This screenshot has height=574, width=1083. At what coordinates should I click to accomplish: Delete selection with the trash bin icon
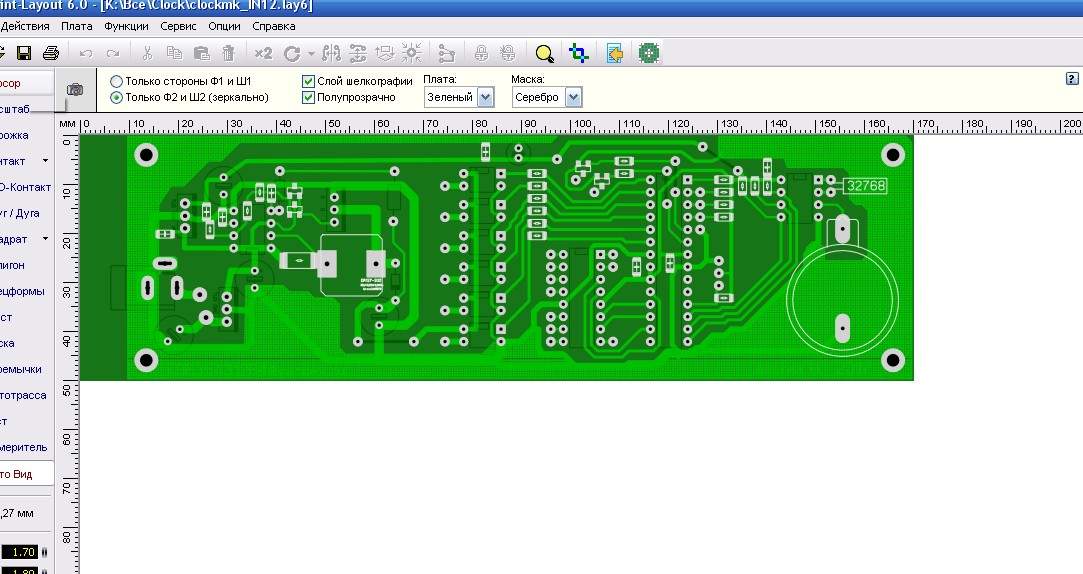point(229,53)
